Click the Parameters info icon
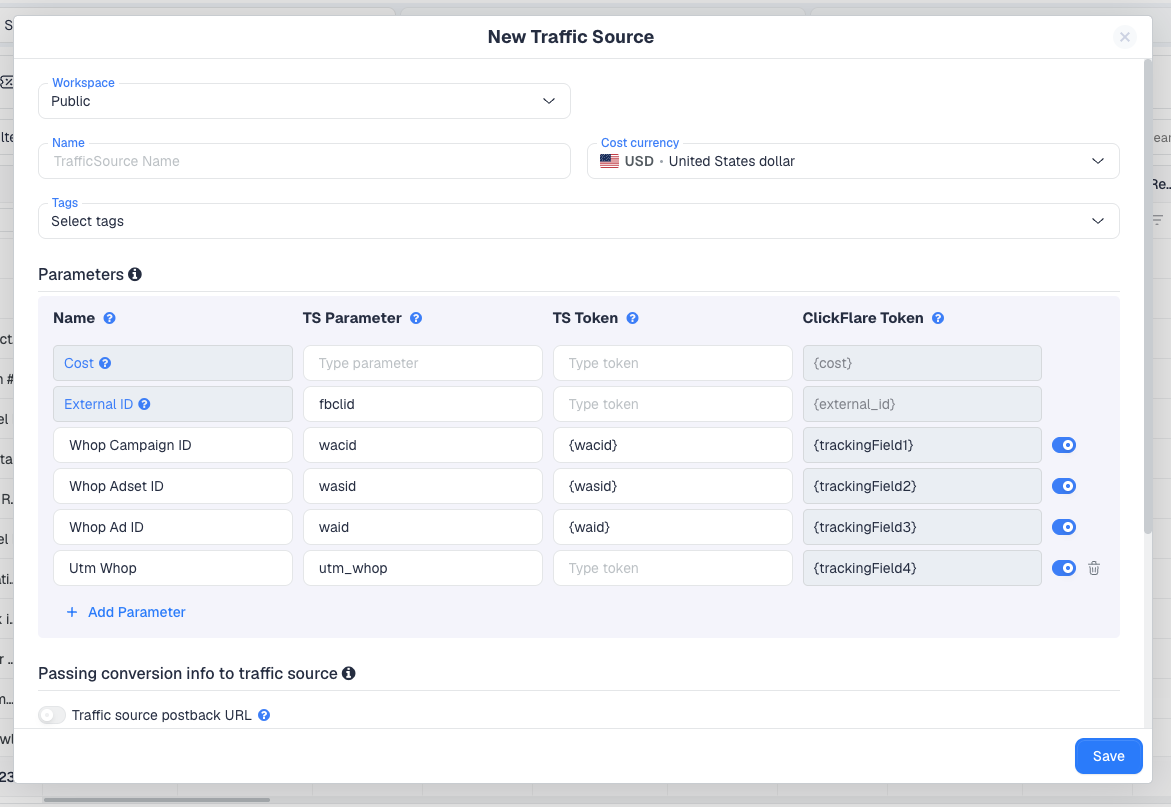 click(134, 275)
